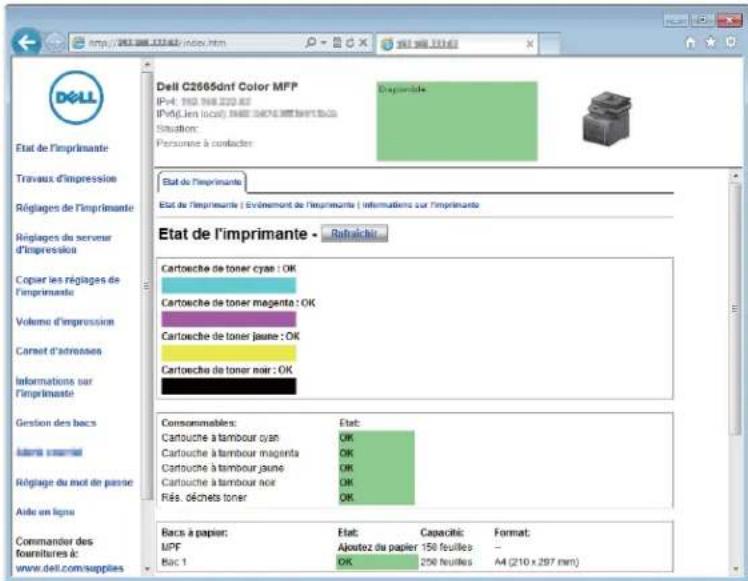This screenshot has height=581, width=748.
Task: Open the compatibility view icon in address bar
Action: (x=337, y=42)
